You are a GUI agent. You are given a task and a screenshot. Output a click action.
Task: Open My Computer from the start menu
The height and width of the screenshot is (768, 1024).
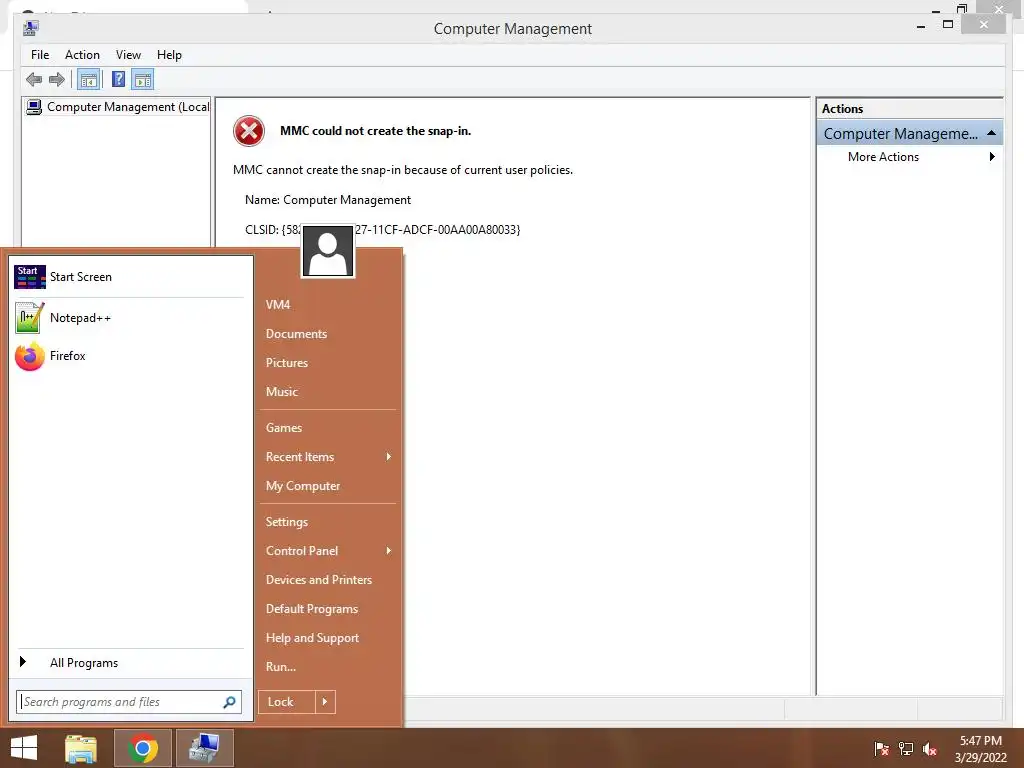coord(328,486)
